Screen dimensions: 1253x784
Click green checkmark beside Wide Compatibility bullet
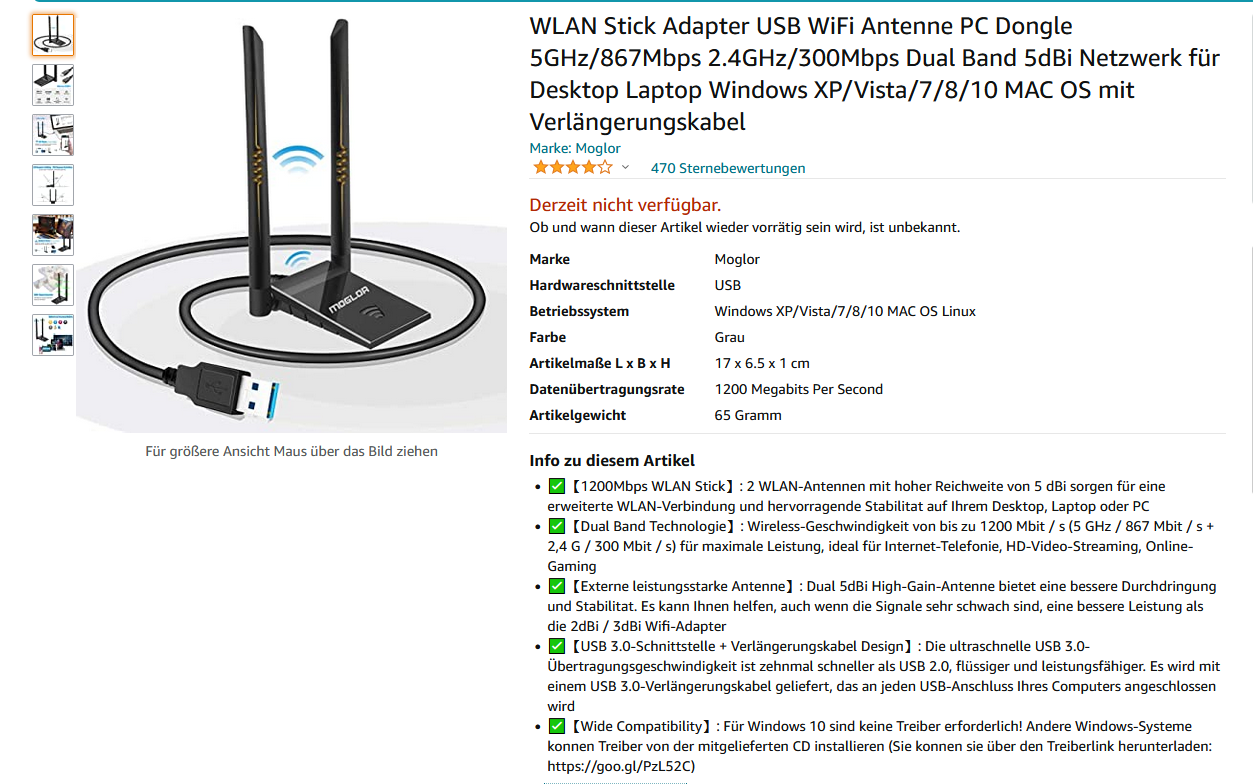pos(557,726)
